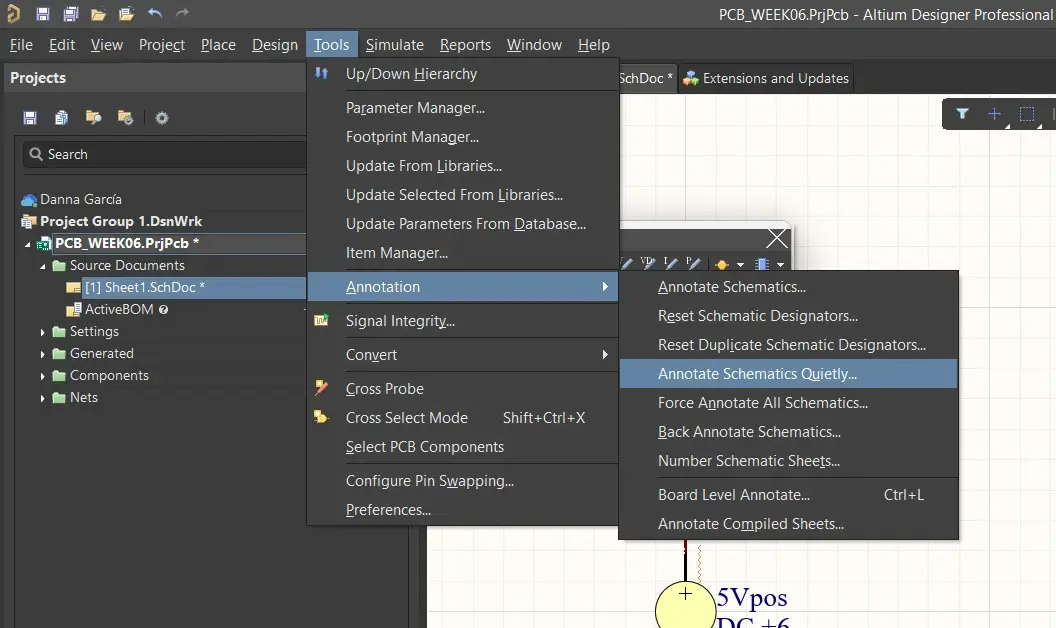Click the folder-with-gear project options icon
The image size is (1056, 628).
tap(125, 118)
